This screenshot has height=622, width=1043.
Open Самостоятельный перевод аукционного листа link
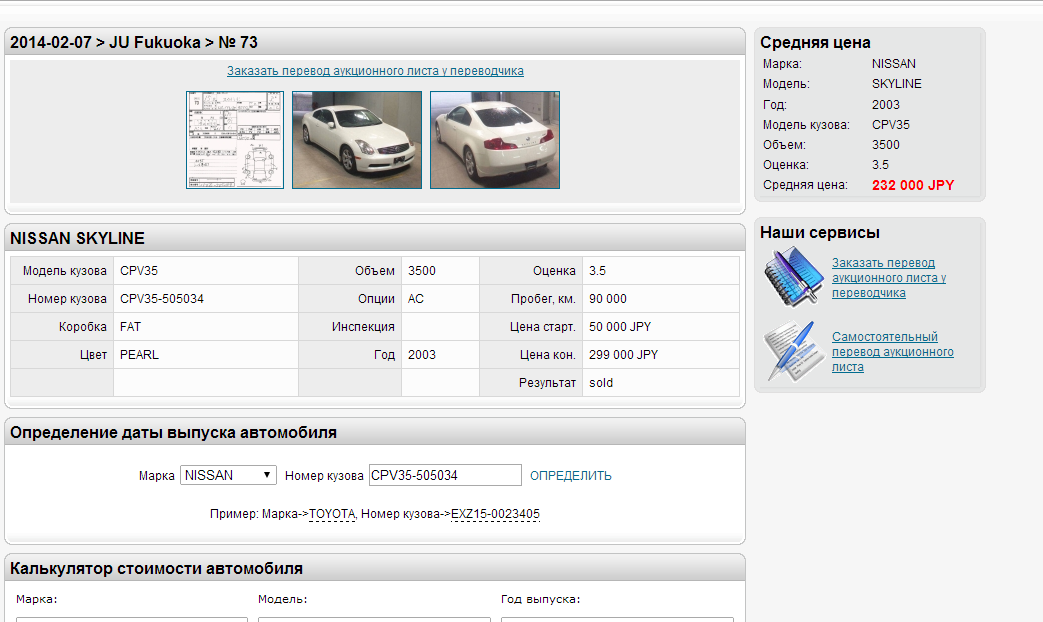click(x=893, y=351)
